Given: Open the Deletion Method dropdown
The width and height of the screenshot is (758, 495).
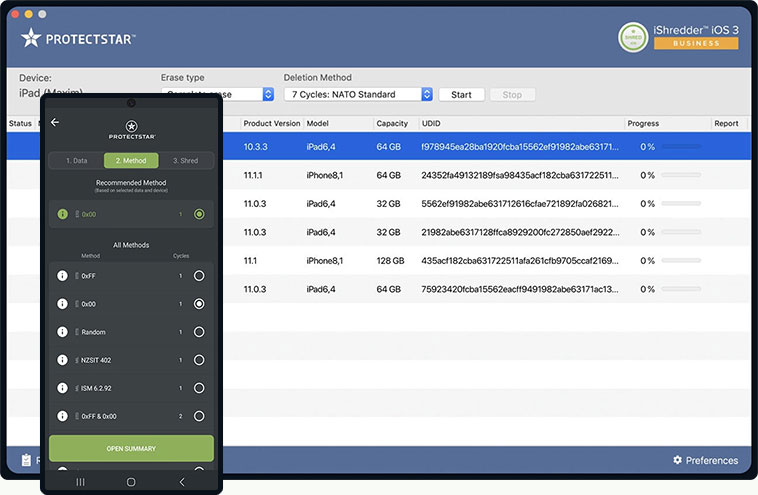Looking at the screenshot, I should [358, 94].
